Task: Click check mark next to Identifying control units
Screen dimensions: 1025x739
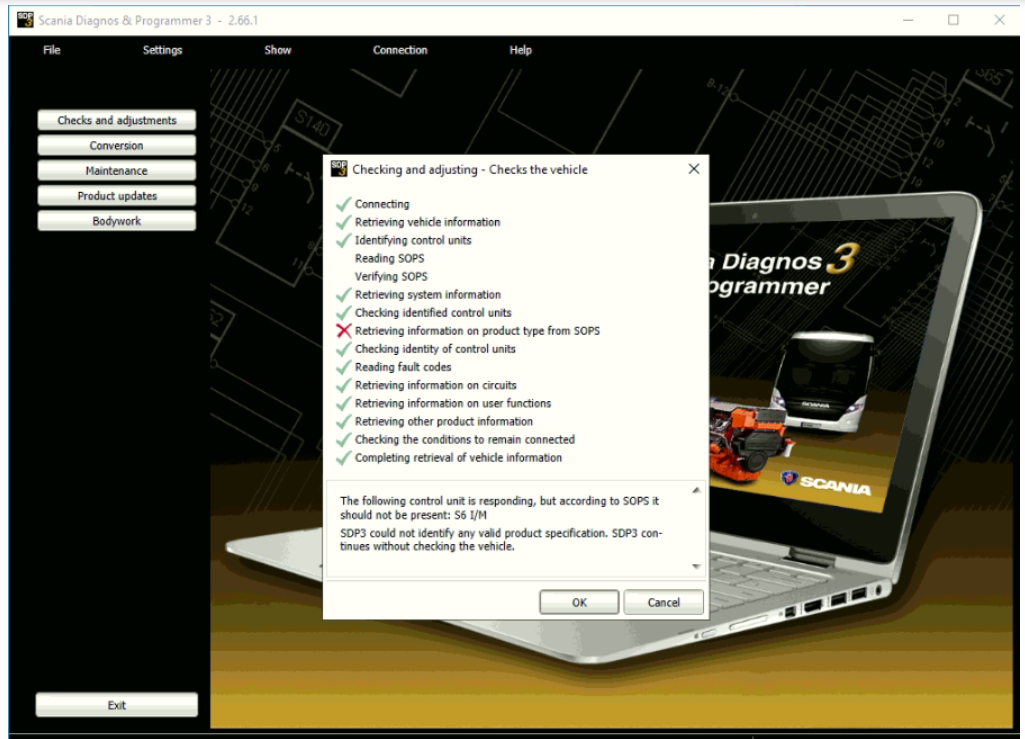Action: click(x=344, y=240)
